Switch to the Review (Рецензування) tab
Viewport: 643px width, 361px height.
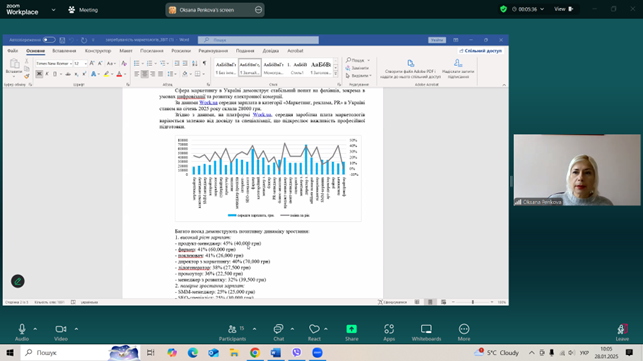[x=213, y=51]
